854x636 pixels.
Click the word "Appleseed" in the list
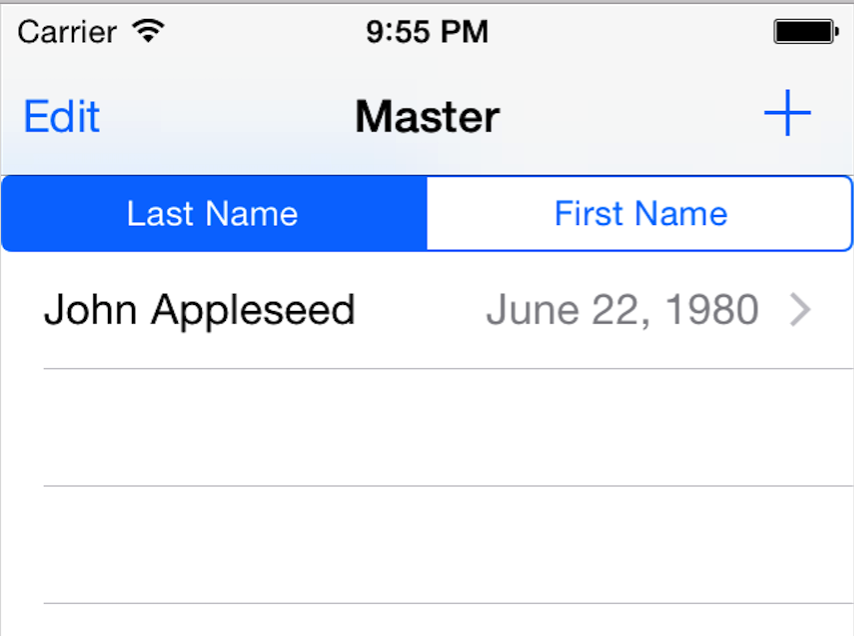pos(253,311)
